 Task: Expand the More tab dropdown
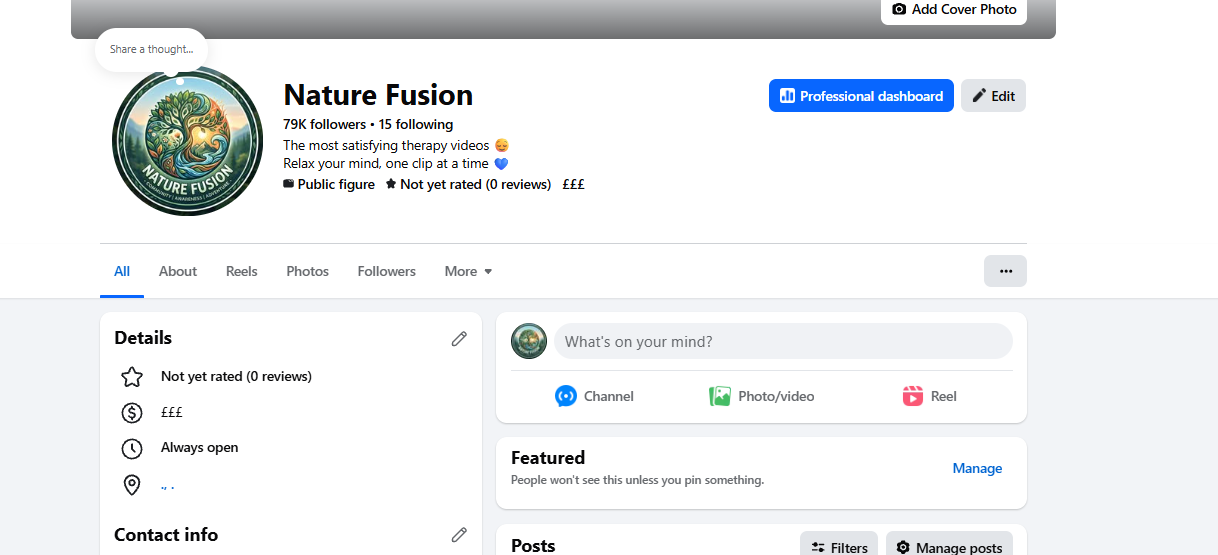[469, 271]
